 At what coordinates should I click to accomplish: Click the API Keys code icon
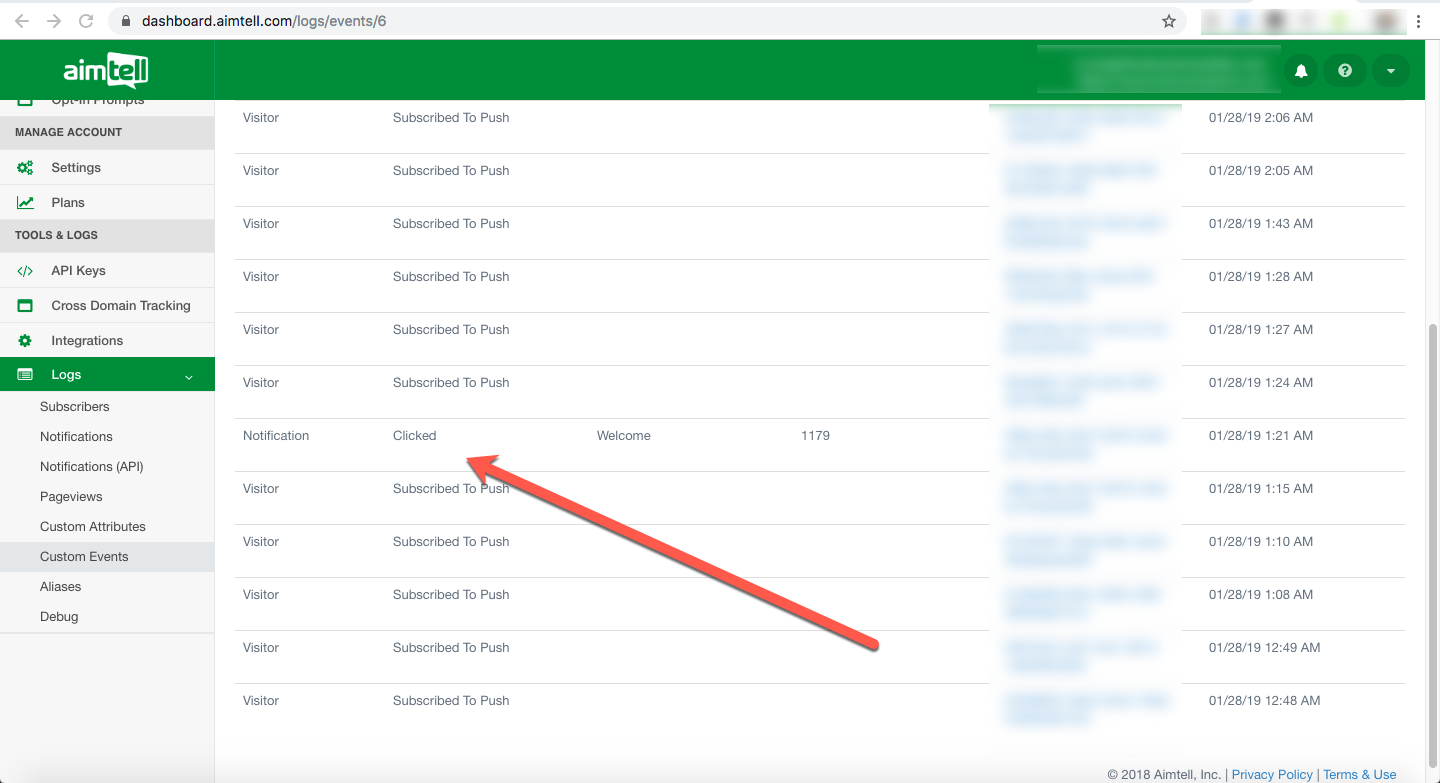(25, 271)
